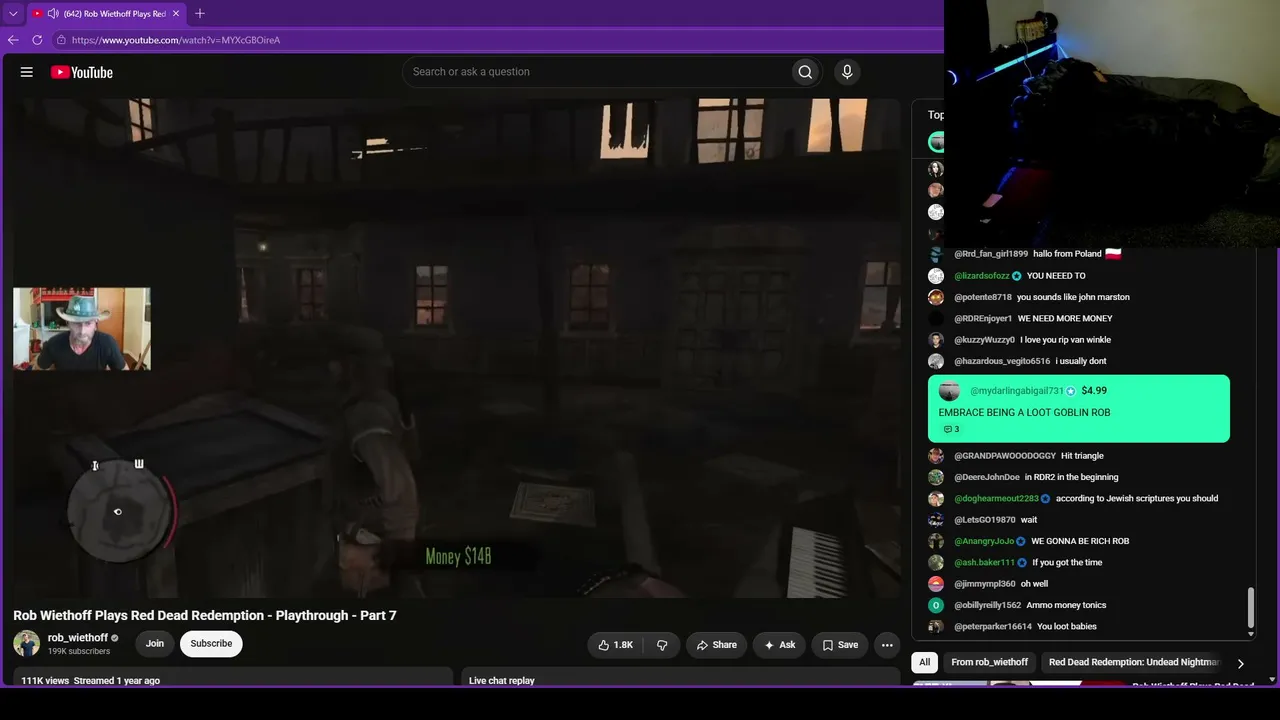Image resolution: width=1280 pixels, height=720 pixels.
Task: Click the magnifier search button
Action: click(805, 72)
